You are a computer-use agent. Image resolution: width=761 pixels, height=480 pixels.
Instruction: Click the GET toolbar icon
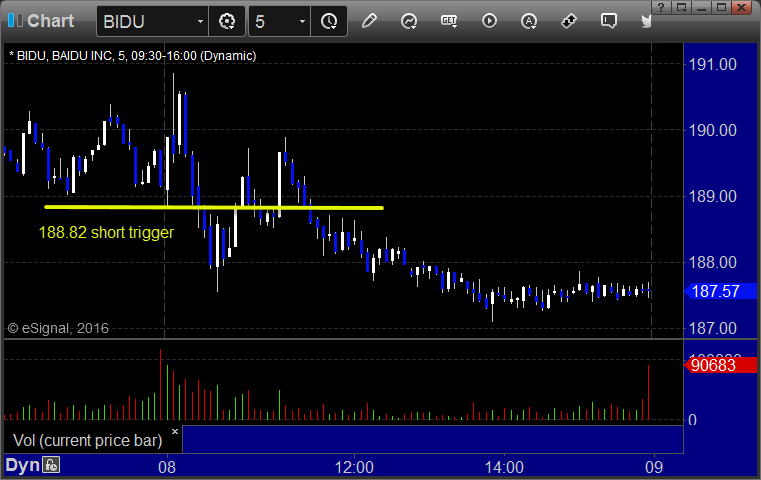coord(449,21)
